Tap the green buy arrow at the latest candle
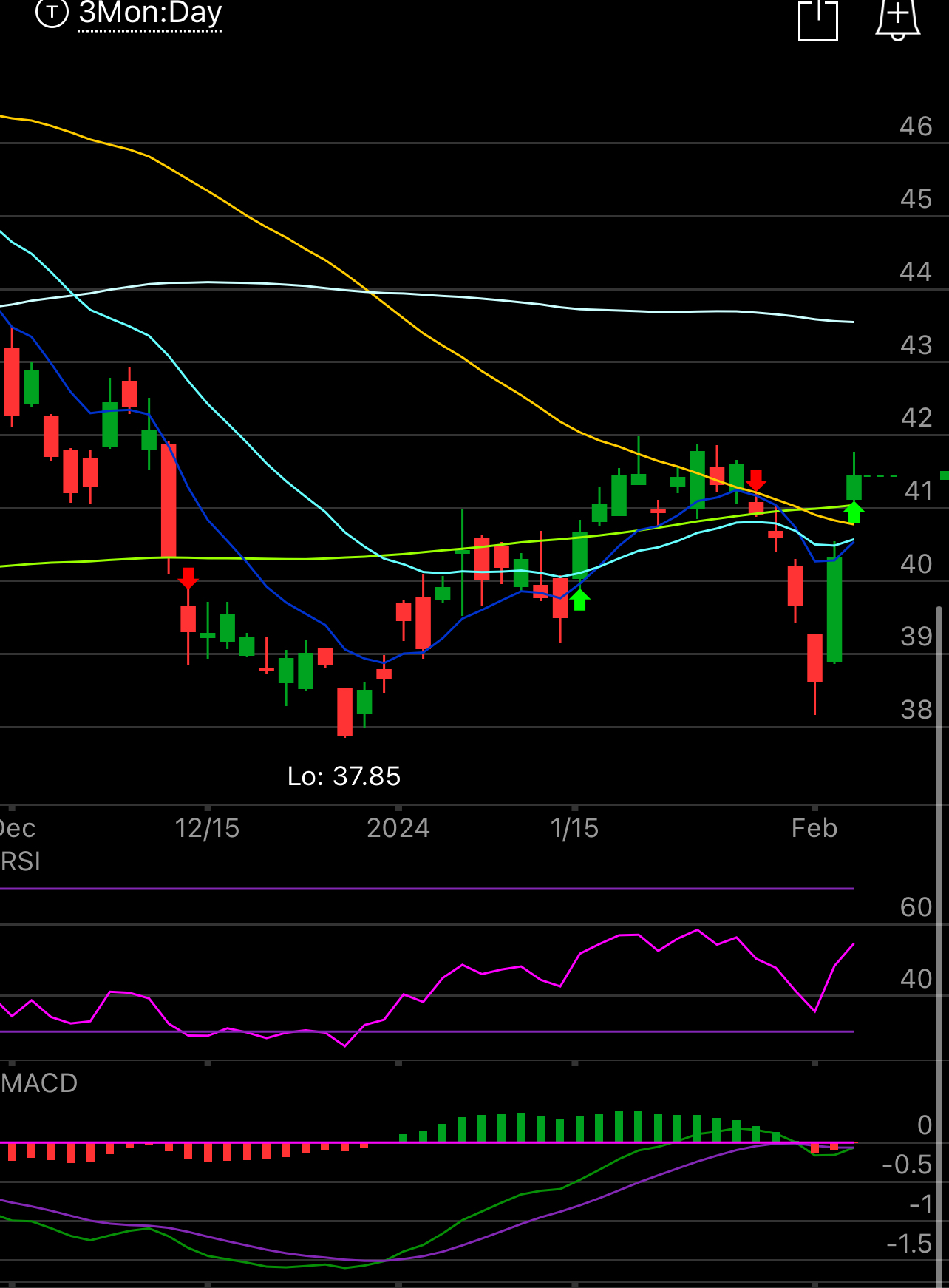The height and width of the screenshot is (1288, 949). (x=854, y=512)
